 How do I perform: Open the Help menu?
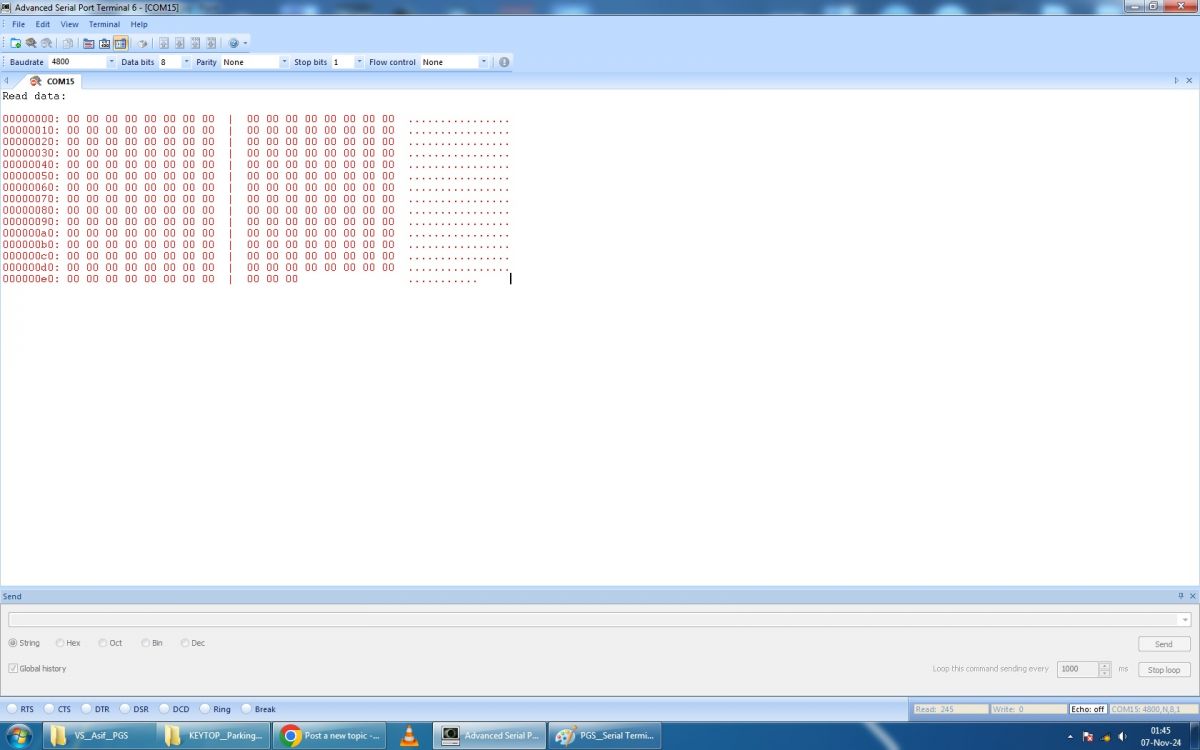coord(139,24)
